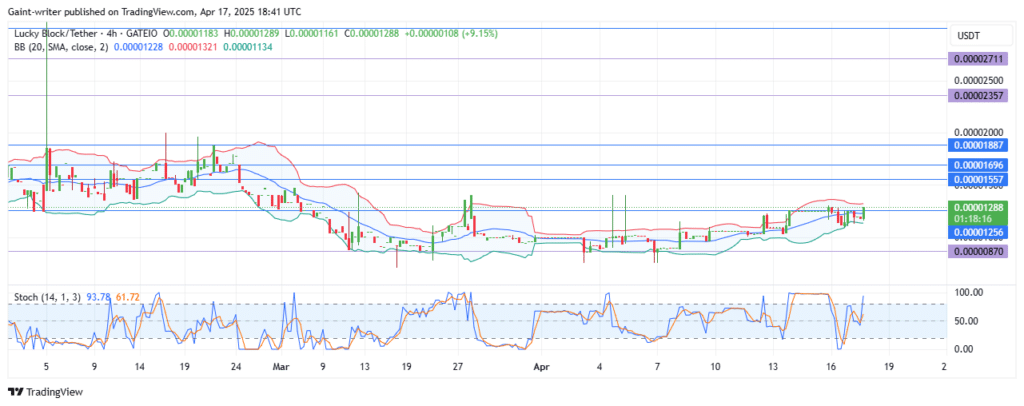1024x406 pixels.
Task: Click the 7 date on time axis
Action: (x=657, y=367)
